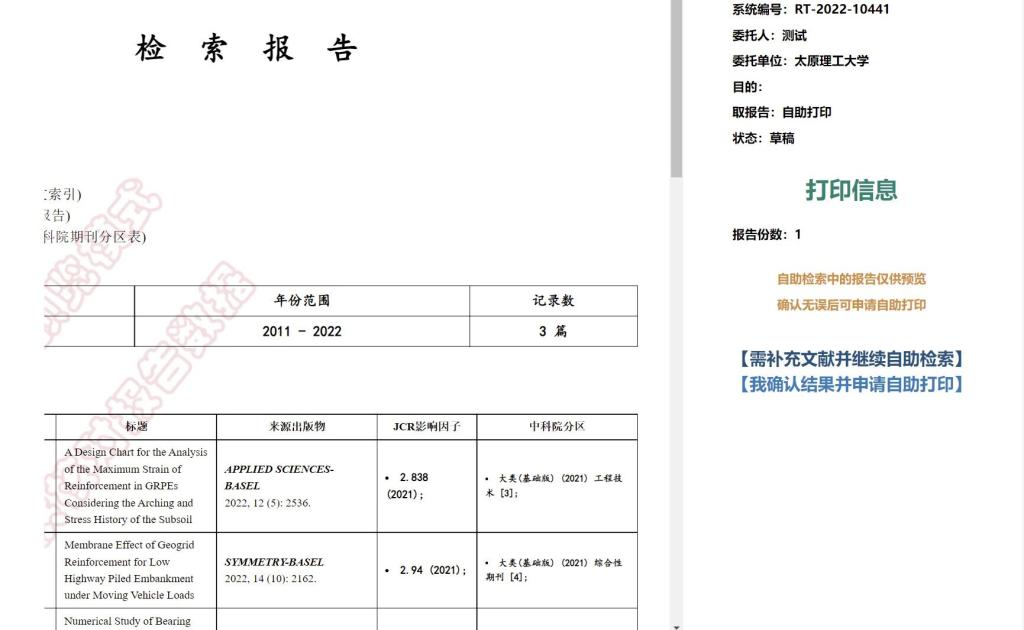Viewport: 1024px width, 630px height.
Task: Click the 报告份数 report copies line
Action: pos(767,235)
